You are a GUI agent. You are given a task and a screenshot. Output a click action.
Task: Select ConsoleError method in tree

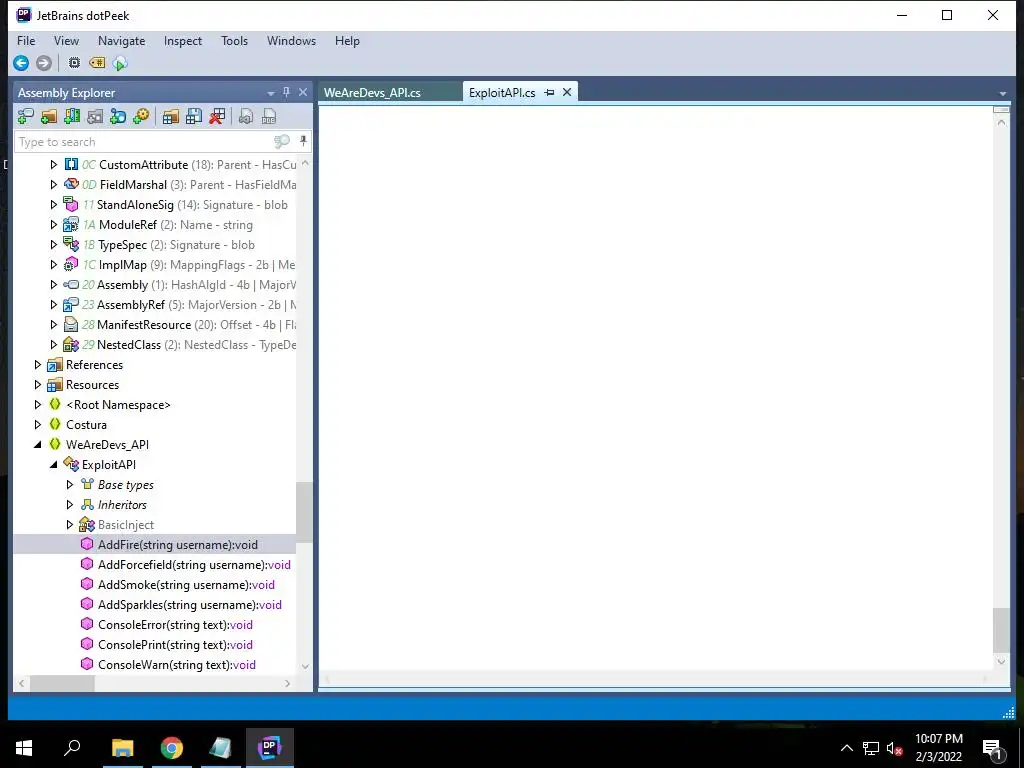155,625
